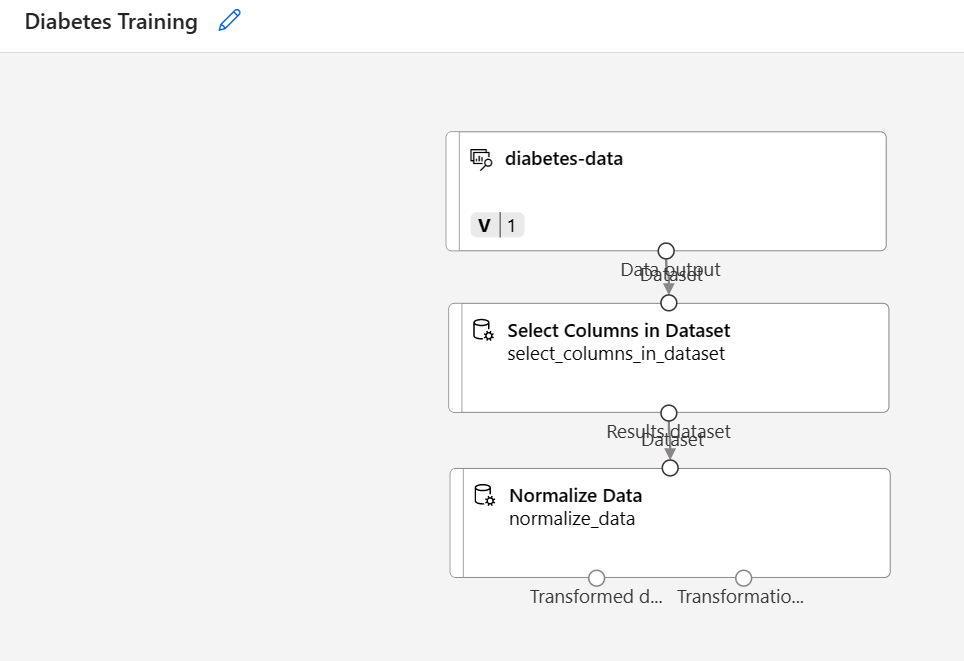This screenshot has width=964, height=661.
Task: Click the diabetes-data dataset icon
Action: tap(481, 159)
